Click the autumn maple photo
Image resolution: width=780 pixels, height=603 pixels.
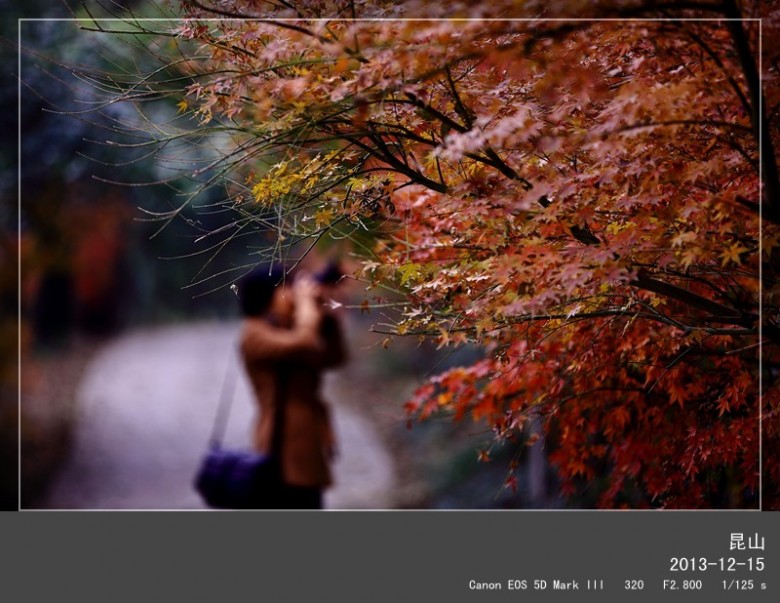coord(390,255)
